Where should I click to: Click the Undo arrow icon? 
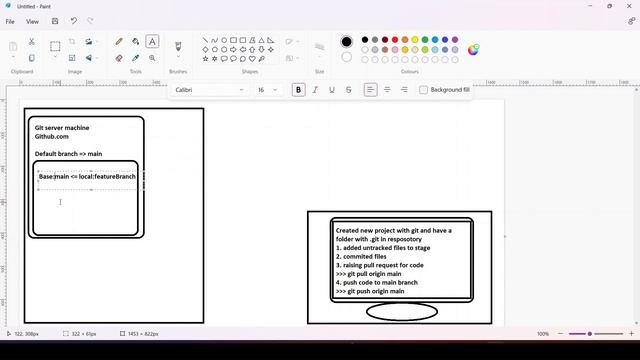(73, 21)
